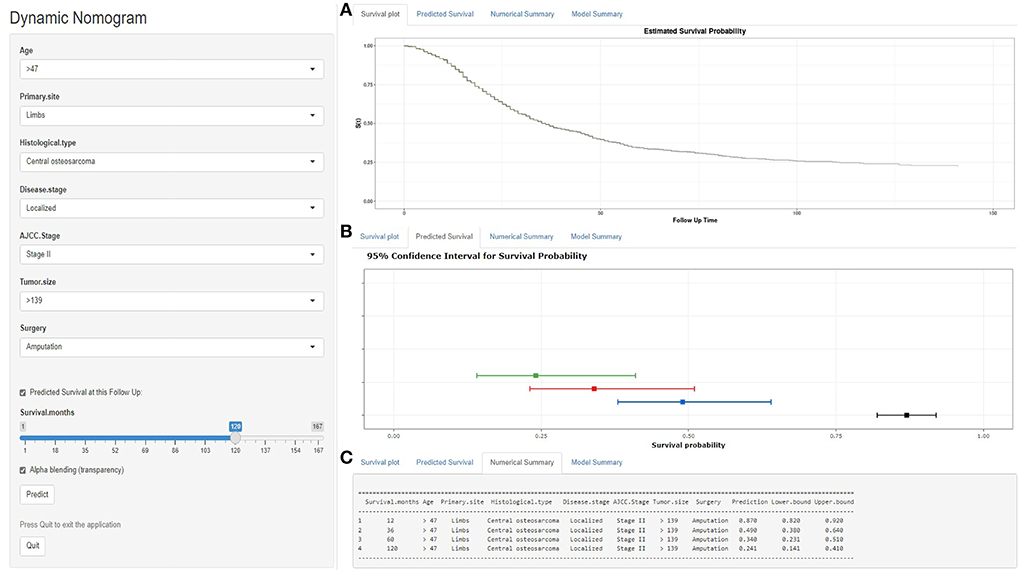Select Survival plot tab in panel B

click(380, 236)
